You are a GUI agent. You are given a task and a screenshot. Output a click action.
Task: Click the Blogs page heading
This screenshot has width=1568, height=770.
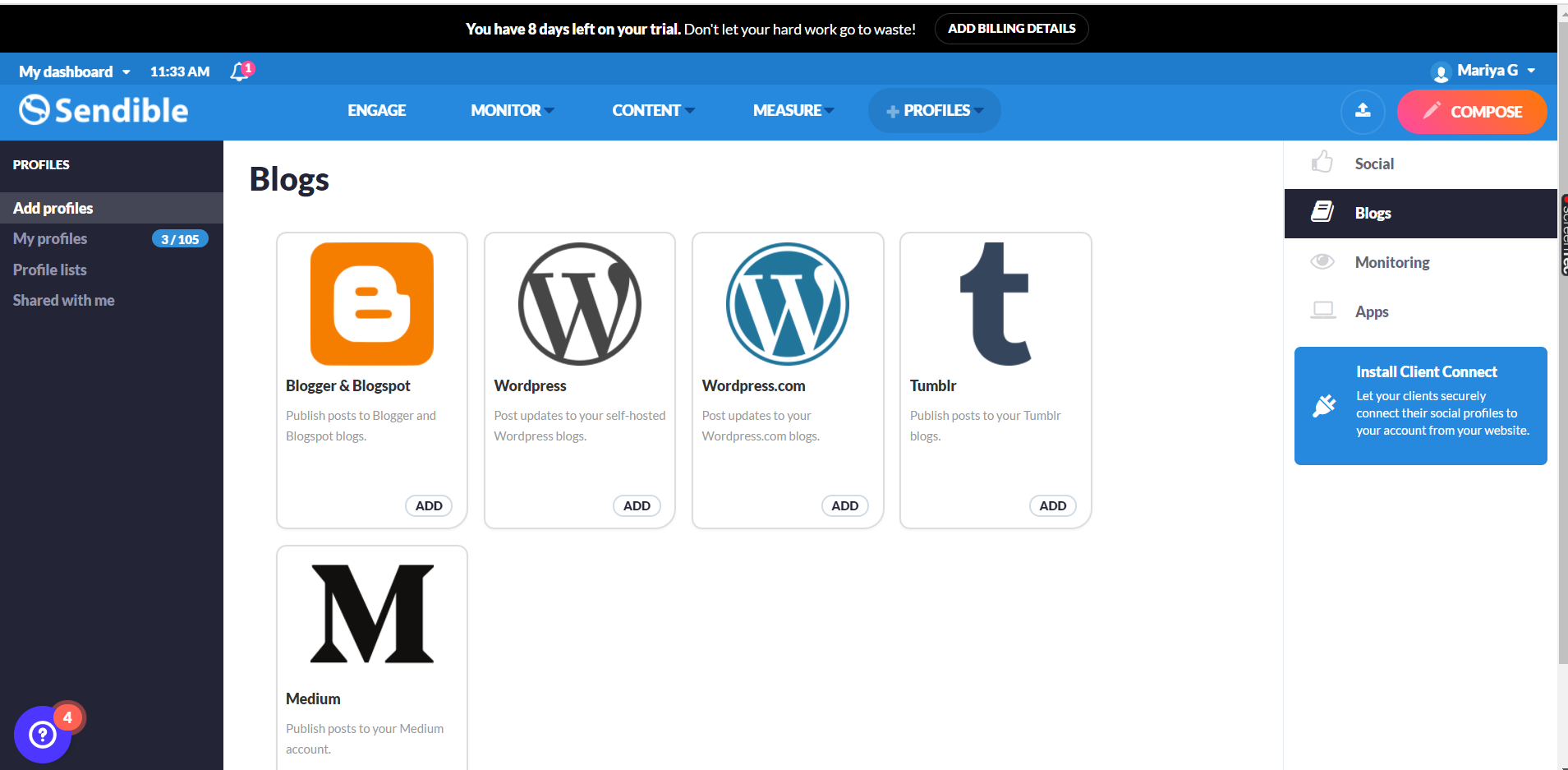tap(289, 179)
